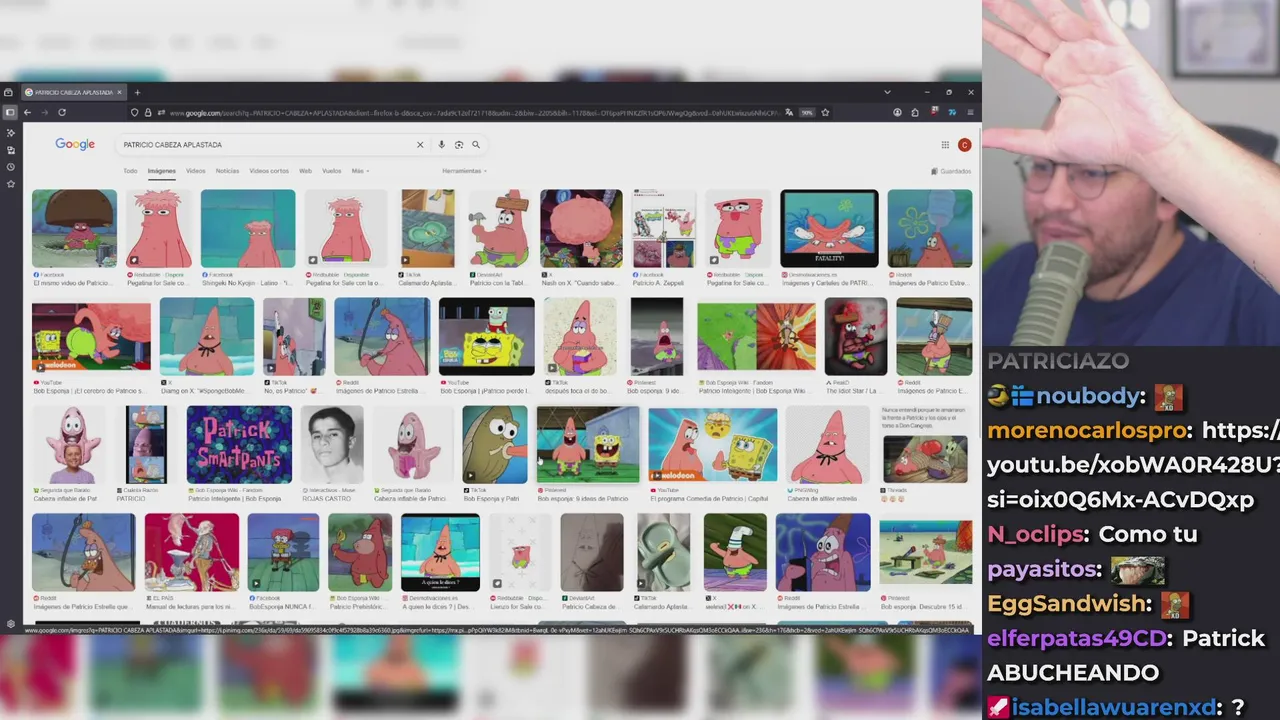Click the youtu.be link in stream chat
This screenshot has height=720, width=1280.
pyautogui.click(x=1132, y=465)
